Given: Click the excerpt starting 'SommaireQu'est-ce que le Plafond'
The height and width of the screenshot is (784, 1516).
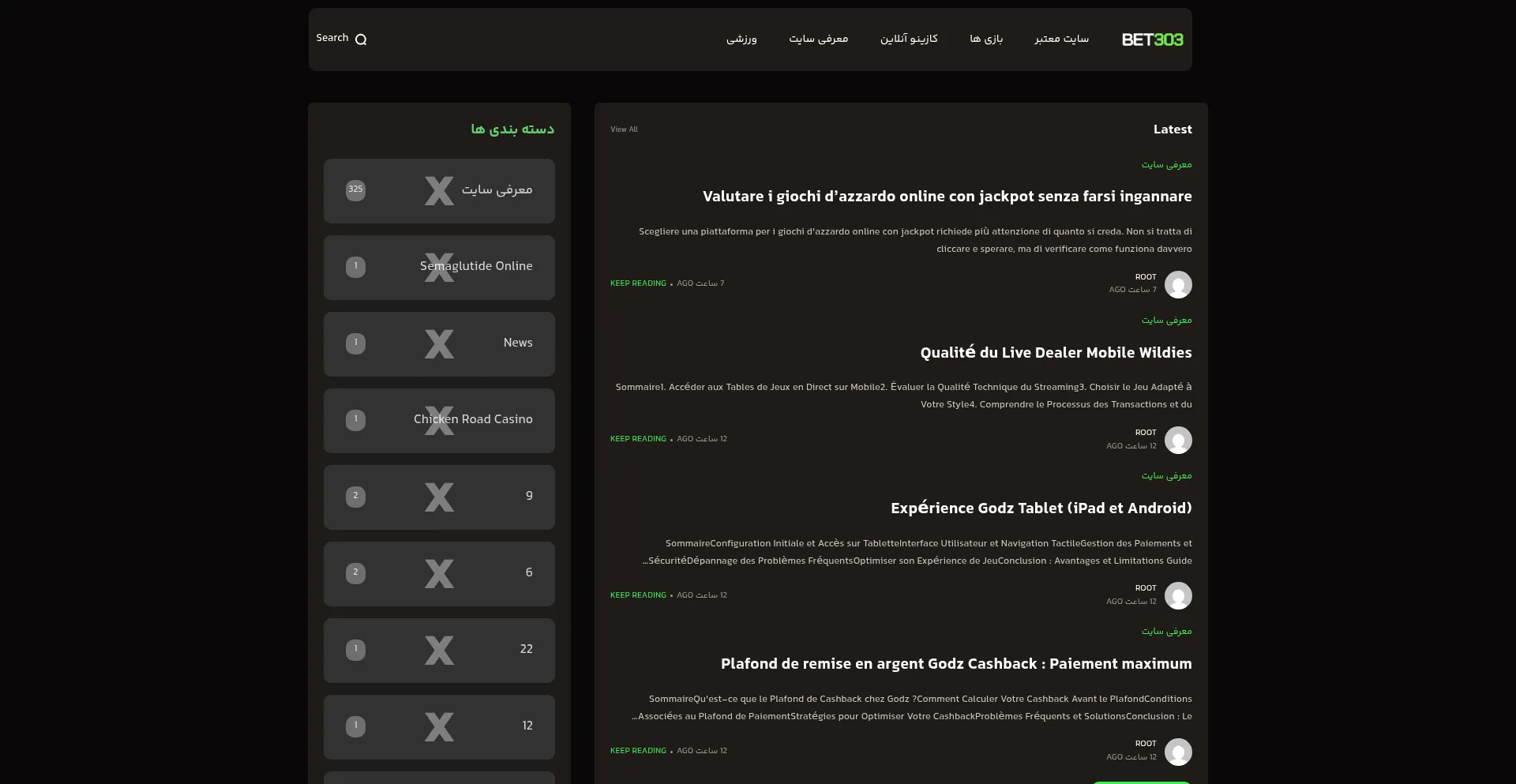Looking at the screenshot, I should click(x=912, y=707).
